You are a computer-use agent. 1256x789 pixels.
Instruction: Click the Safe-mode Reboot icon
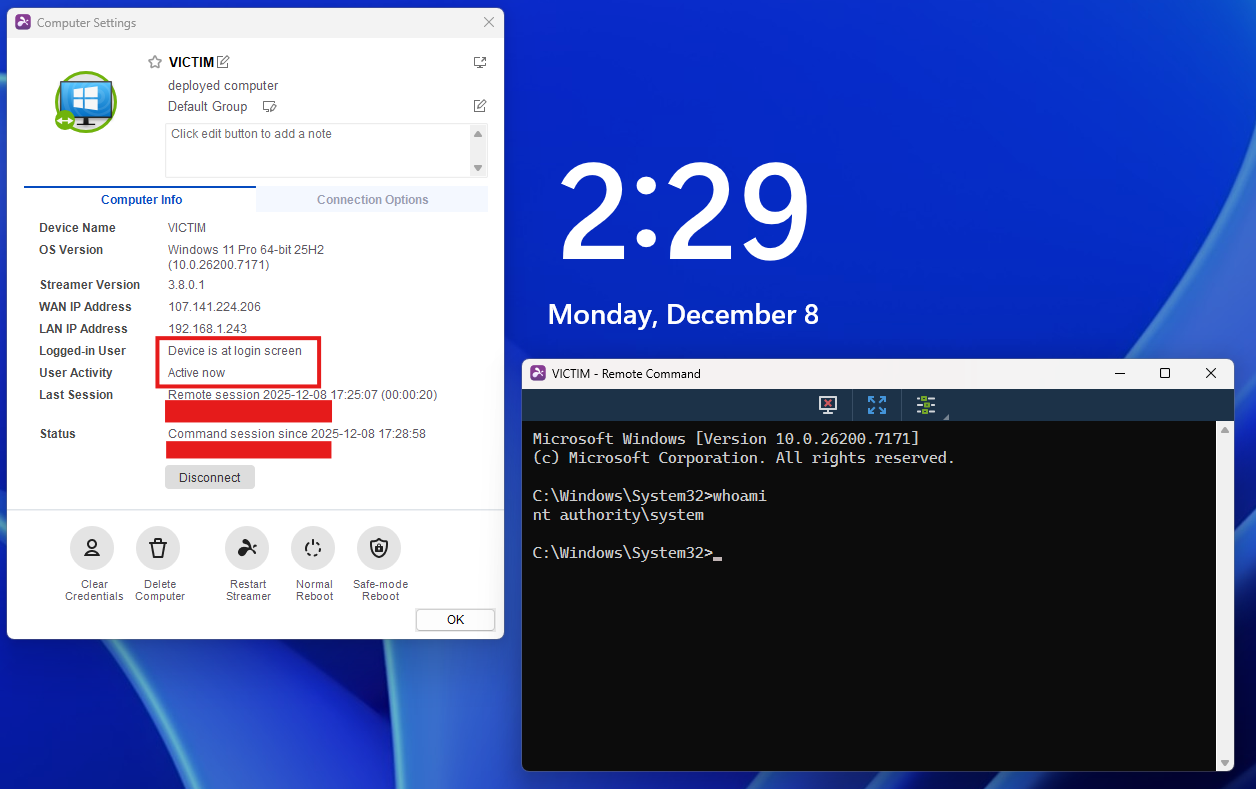(379, 548)
